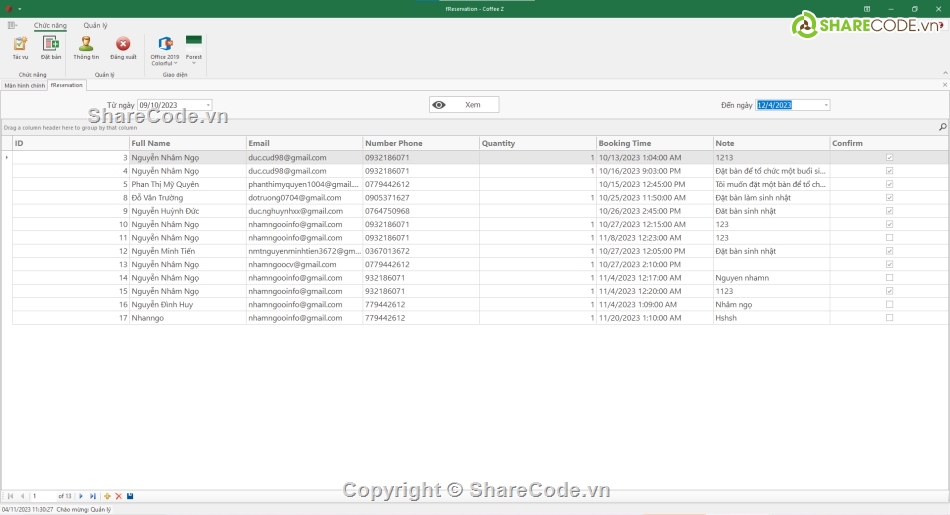Toggle Confirm checkbox for booking ID 3
Image resolution: width=950 pixels, height=515 pixels.
point(889,158)
